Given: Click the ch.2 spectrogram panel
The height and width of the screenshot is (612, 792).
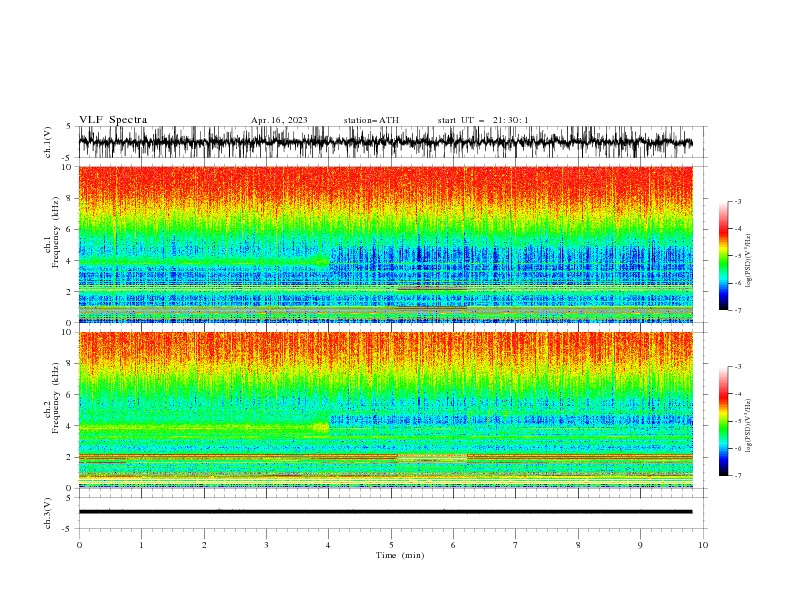Looking at the screenshot, I should [385, 410].
